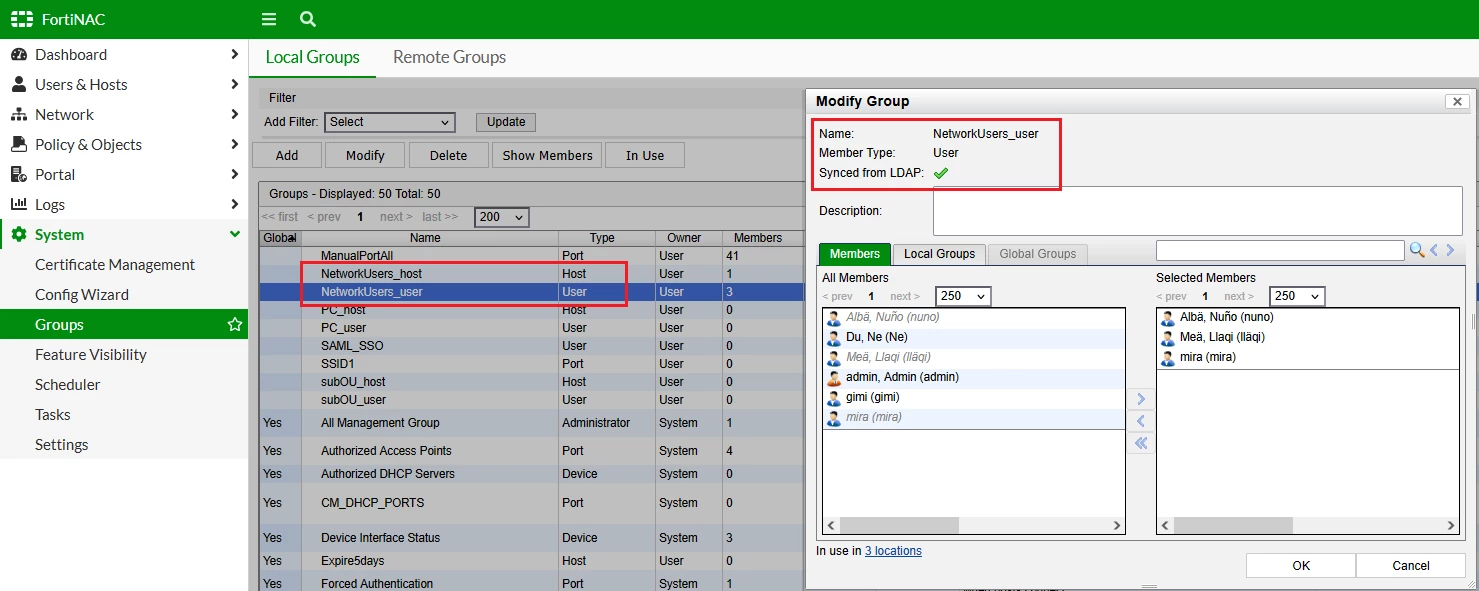
Task: Open Certificate Management in sidebar
Action: coord(115,265)
